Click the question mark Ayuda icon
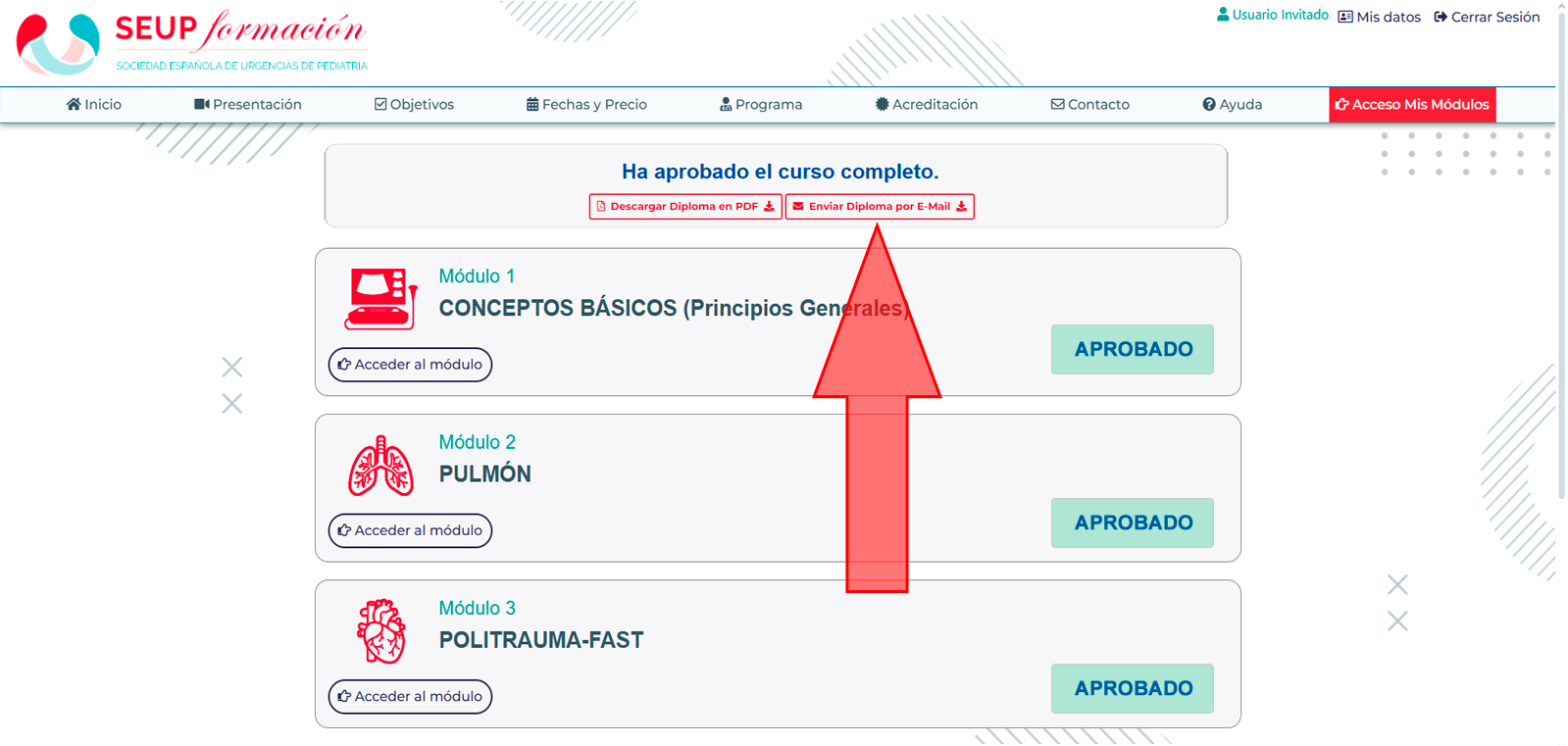The height and width of the screenshot is (746, 1568). coord(1209,105)
